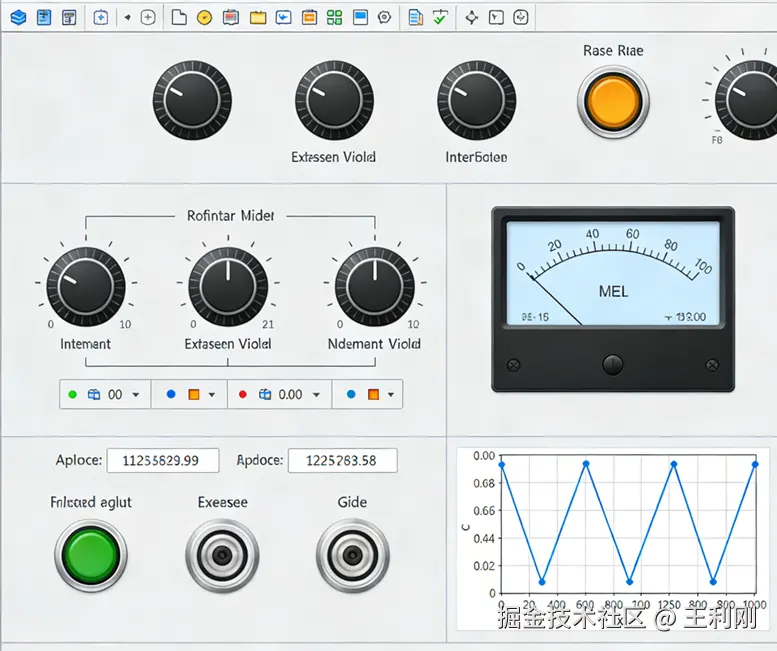This screenshot has width=777, height=651.
Task: Click the green checkmark toolbar icon
Action: (x=440, y=17)
